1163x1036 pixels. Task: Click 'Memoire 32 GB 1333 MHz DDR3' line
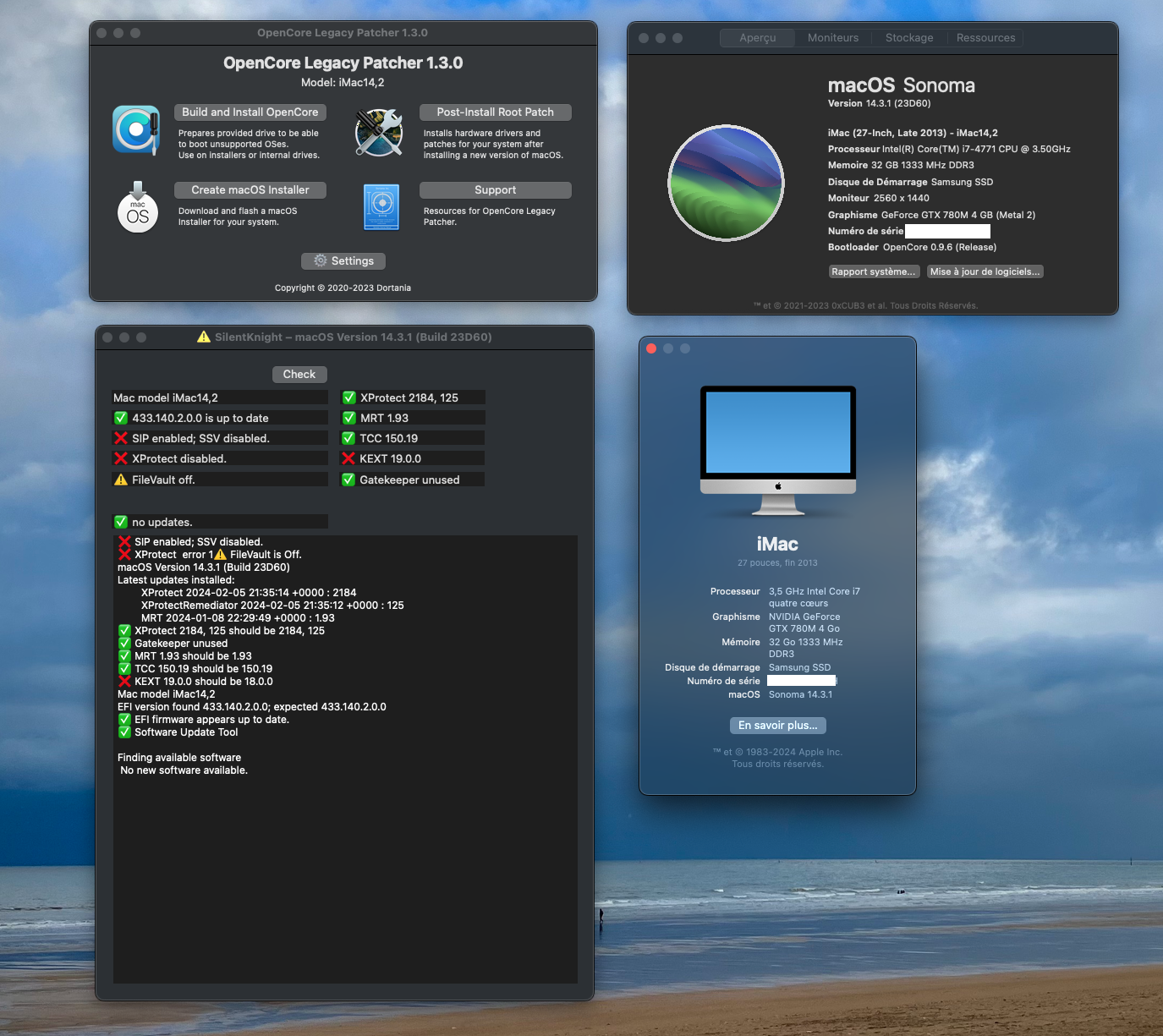tap(901, 165)
